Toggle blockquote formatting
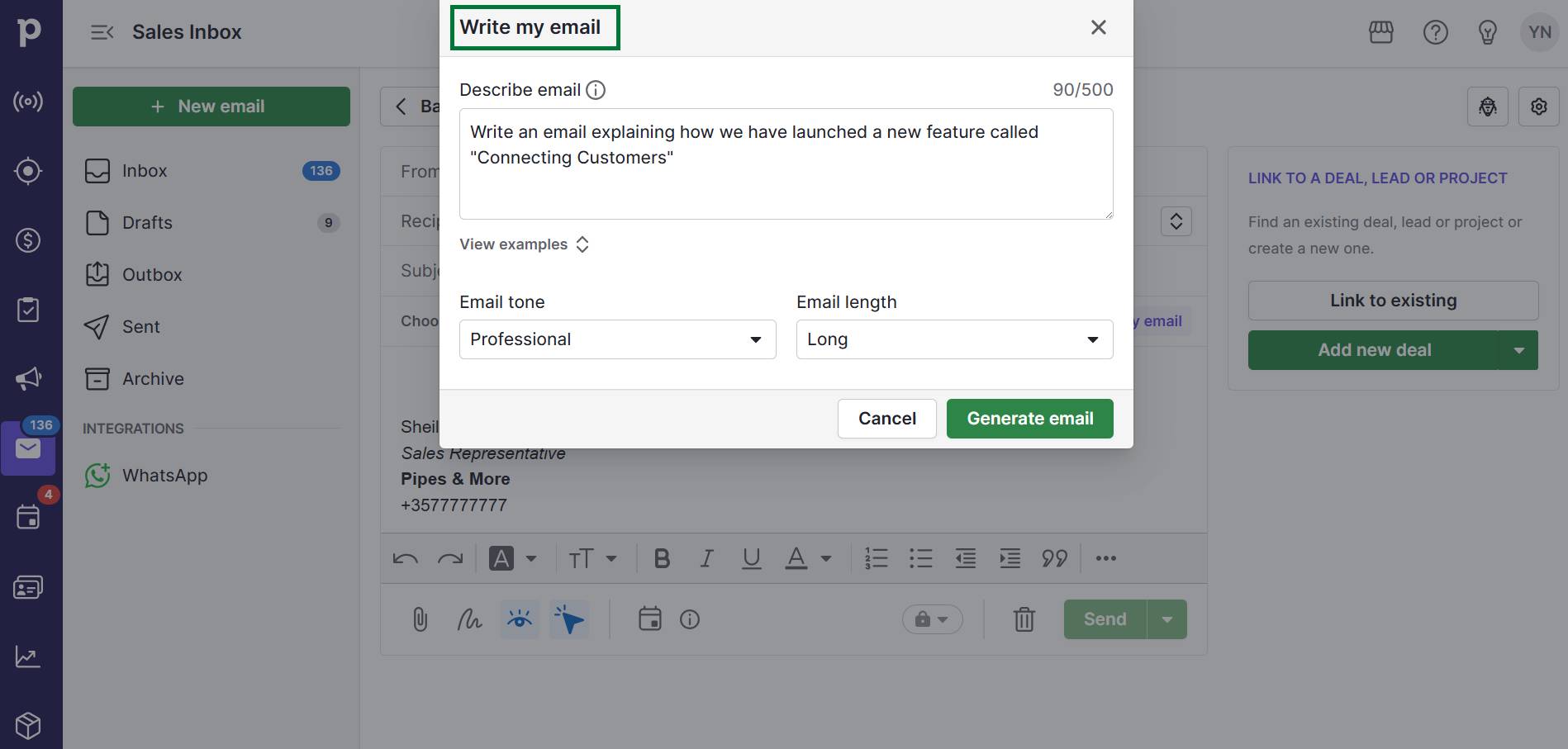Viewport: 1568px width, 749px height. coord(1055,558)
